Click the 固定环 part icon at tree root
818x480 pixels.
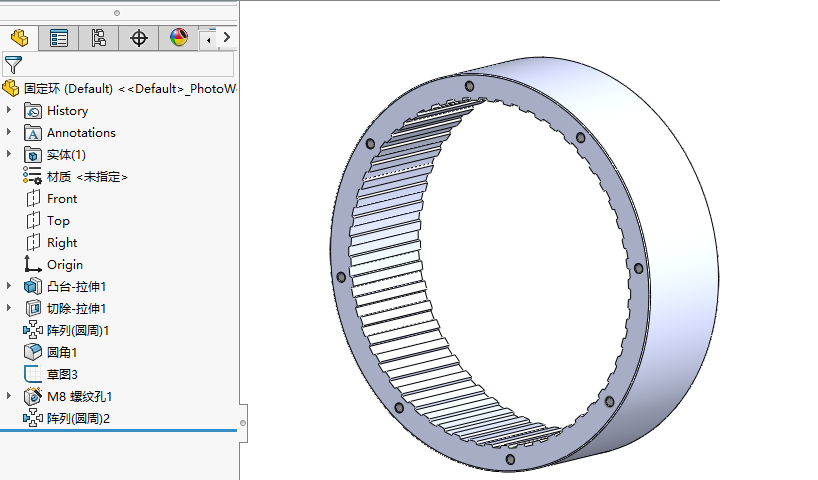point(10,88)
